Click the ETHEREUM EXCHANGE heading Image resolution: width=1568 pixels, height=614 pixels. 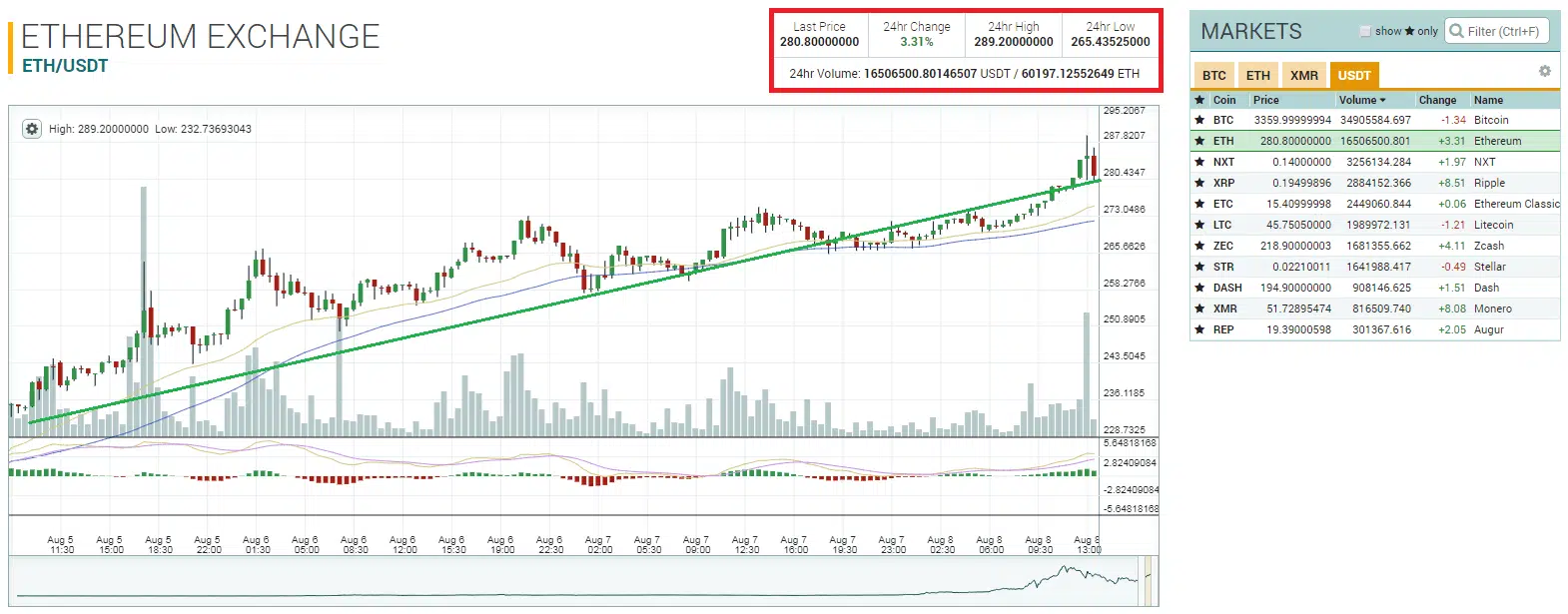tap(201, 36)
